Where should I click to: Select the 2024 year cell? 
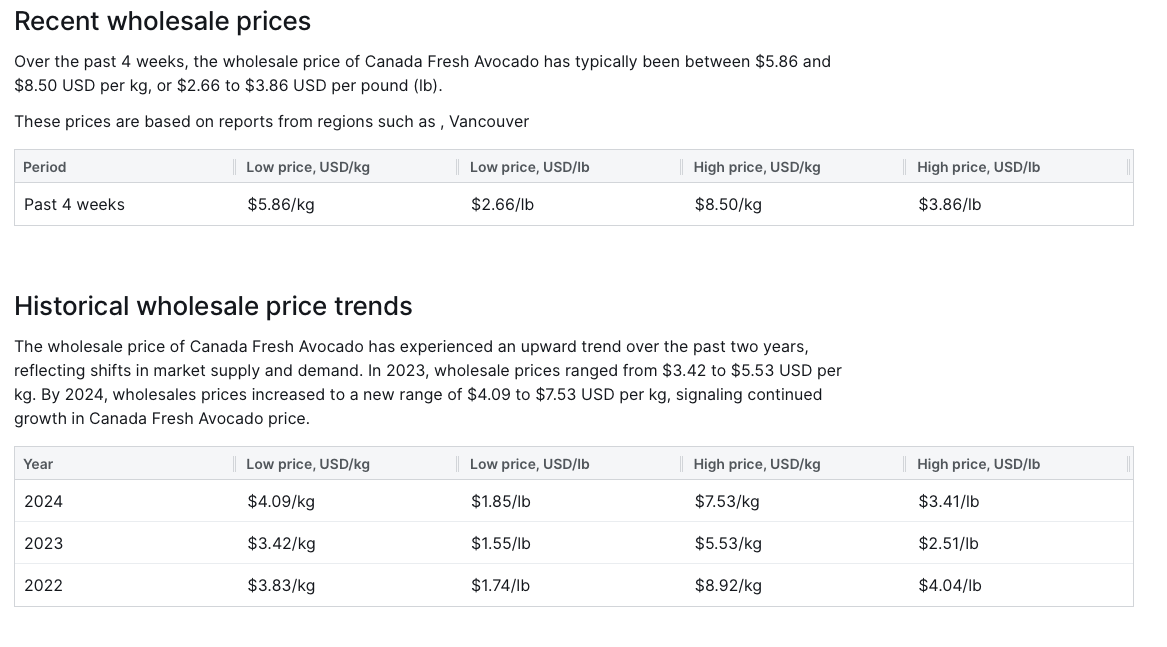click(43, 501)
